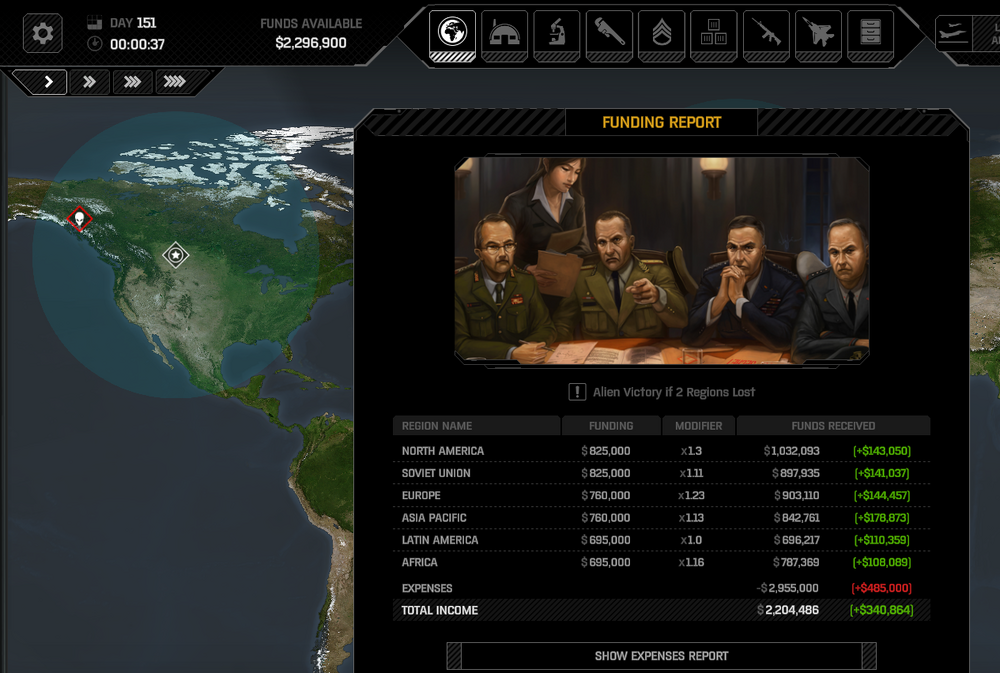The width and height of the screenshot is (1000, 673).
Task: Click the Alien Victory if 2 Regions Lost notice
Action: pyautogui.click(x=674, y=392)
